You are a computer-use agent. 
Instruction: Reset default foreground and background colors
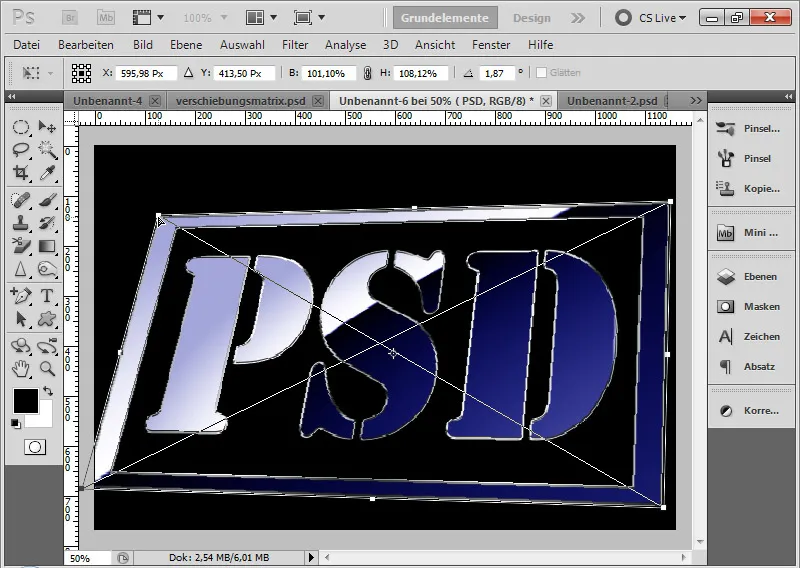pos(16,424)
